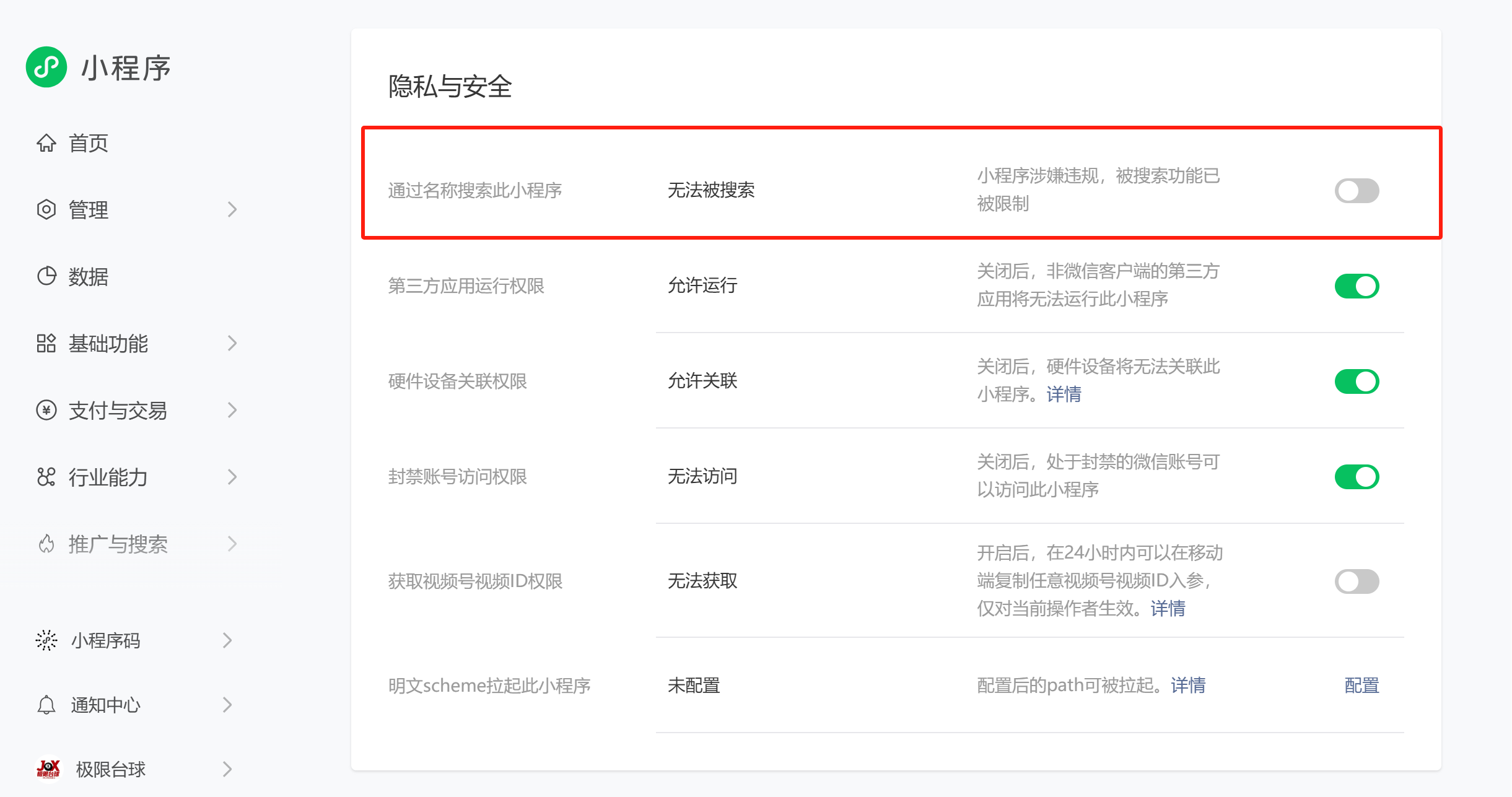Click the pie chart icon beside 数据

(x=46, y=276)
